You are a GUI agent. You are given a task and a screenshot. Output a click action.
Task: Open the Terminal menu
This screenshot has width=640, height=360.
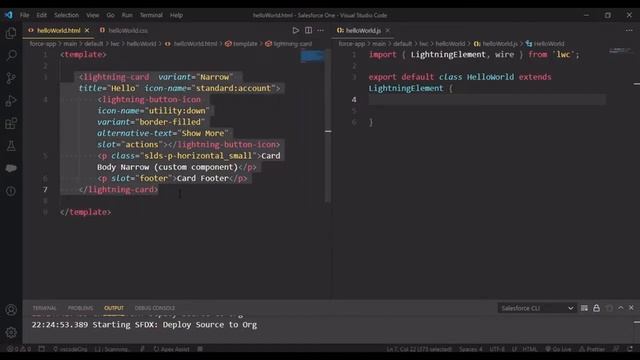[151, 15]
